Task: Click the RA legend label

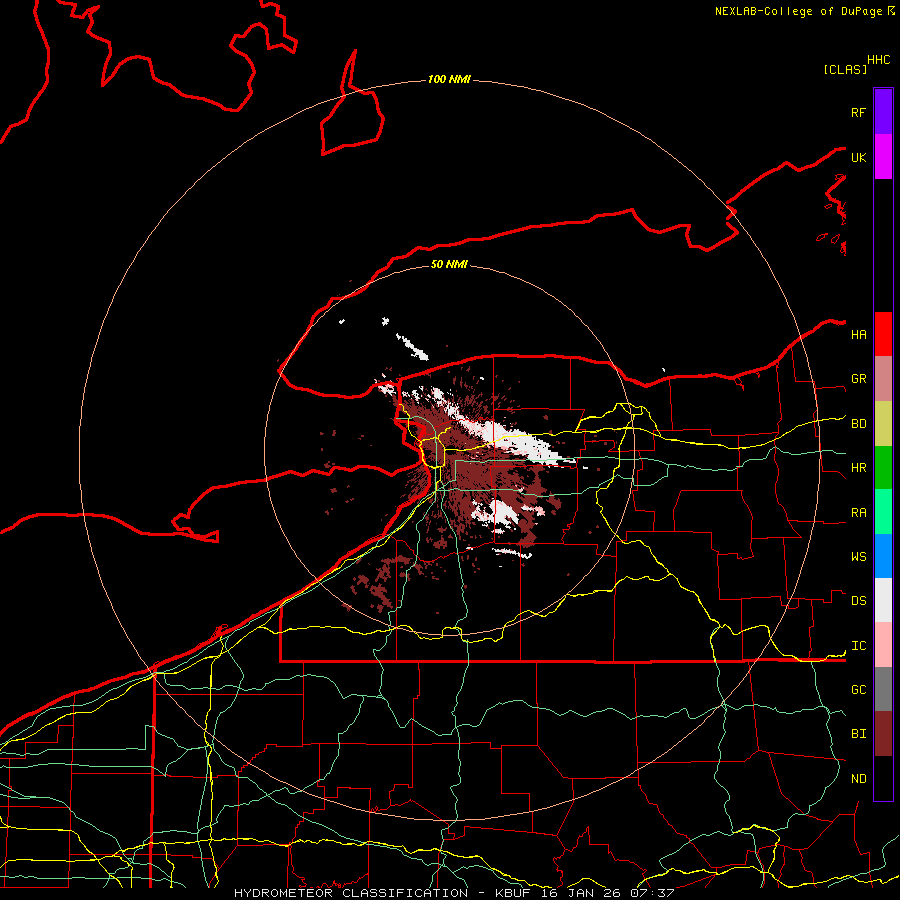Action: tap(858, 513)
